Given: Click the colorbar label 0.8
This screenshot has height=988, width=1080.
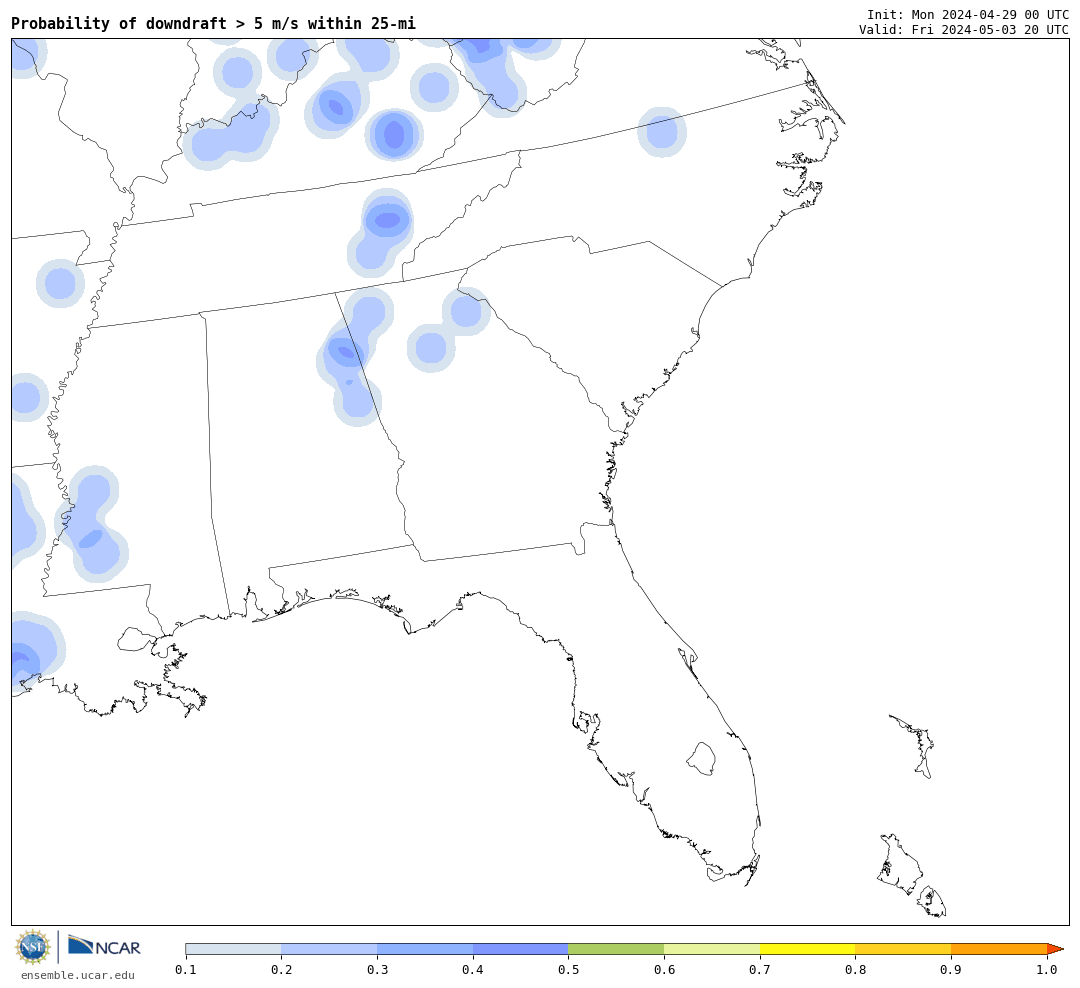Looking at the screenshot, I should tap(855, 970).
